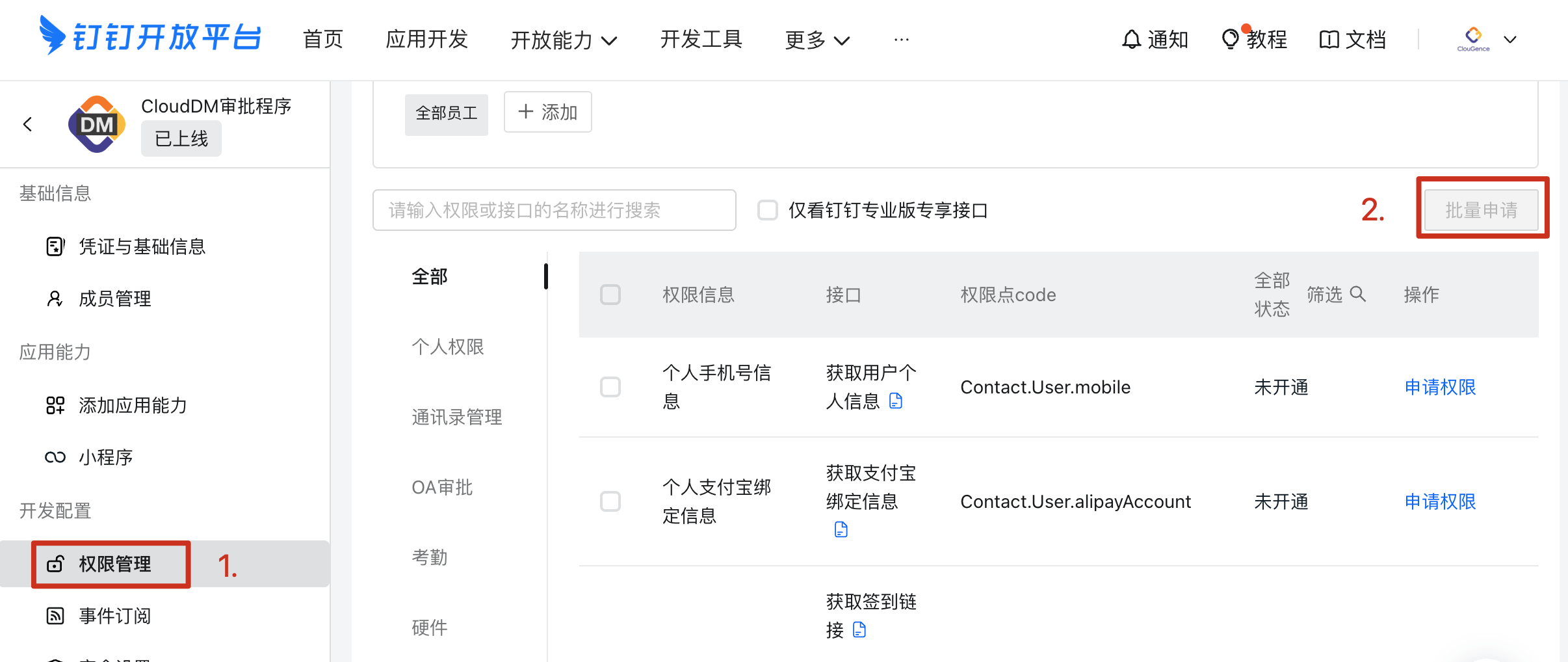Open doc icon beside 获取签到链接
The image size is (1568, 662).
click(x=859, y=629)
